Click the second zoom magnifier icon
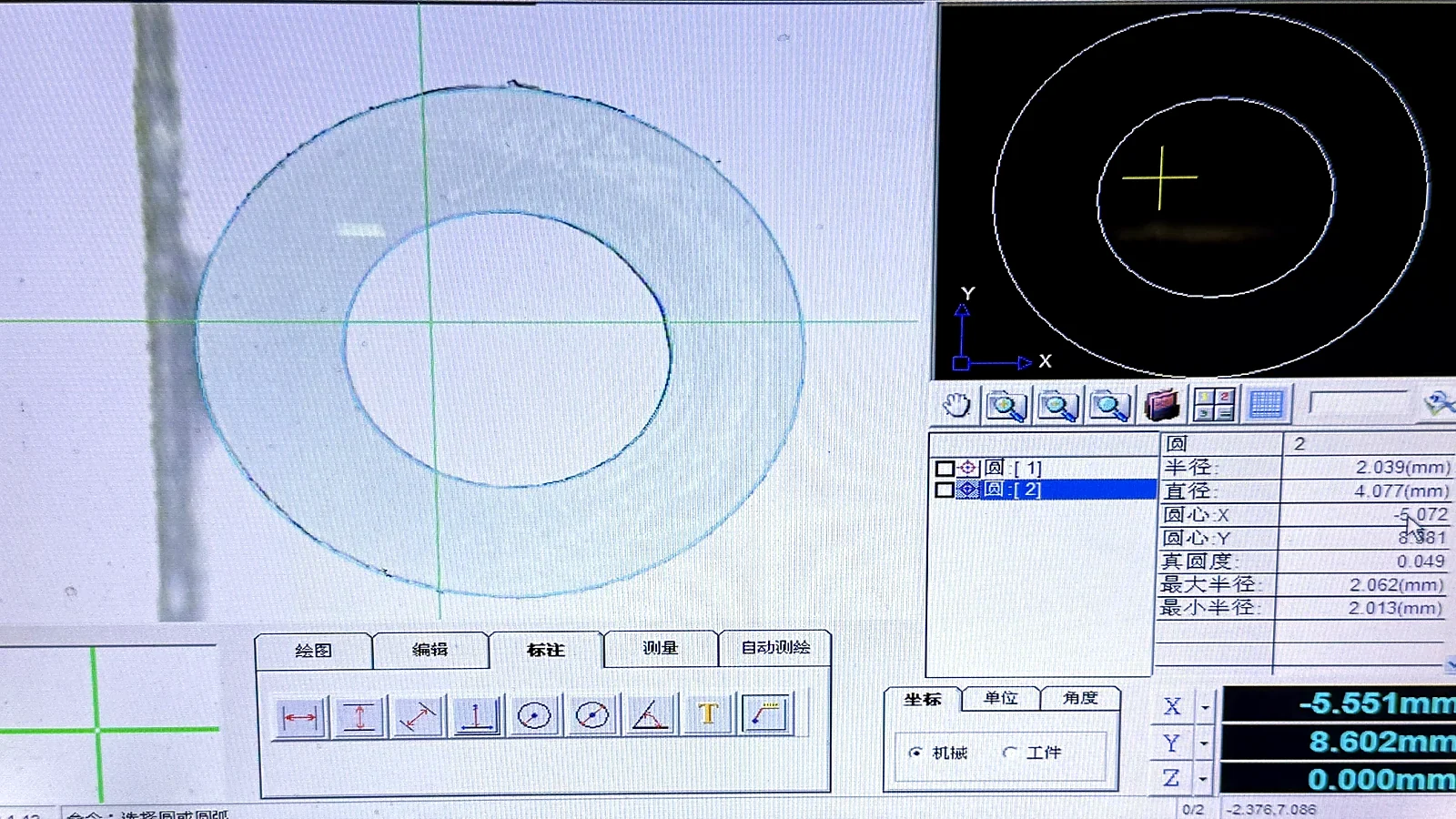Viewport: 1456px width, 819px height. [x=1057, y=406]
